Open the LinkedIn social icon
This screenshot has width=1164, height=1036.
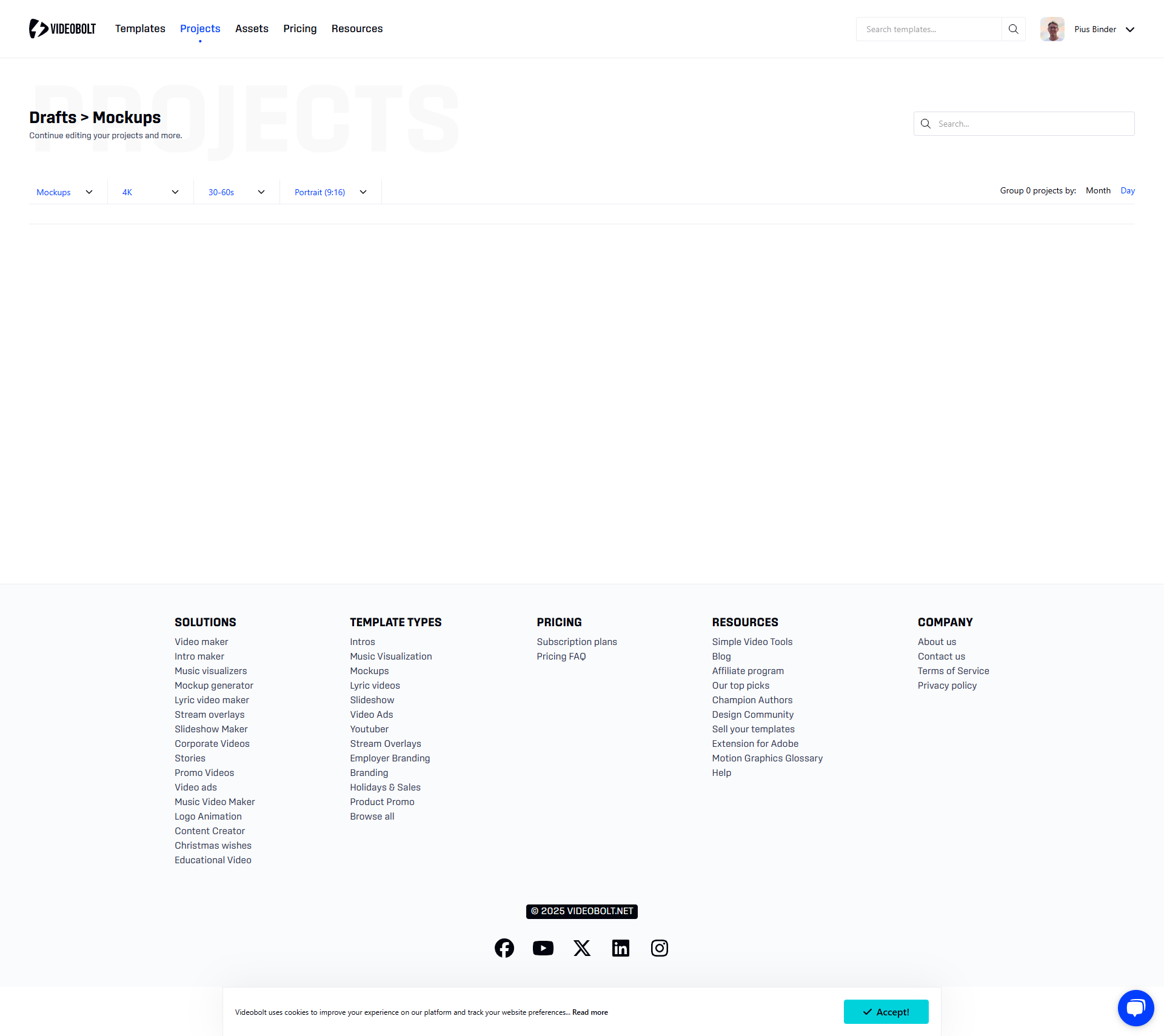point(620,948)
